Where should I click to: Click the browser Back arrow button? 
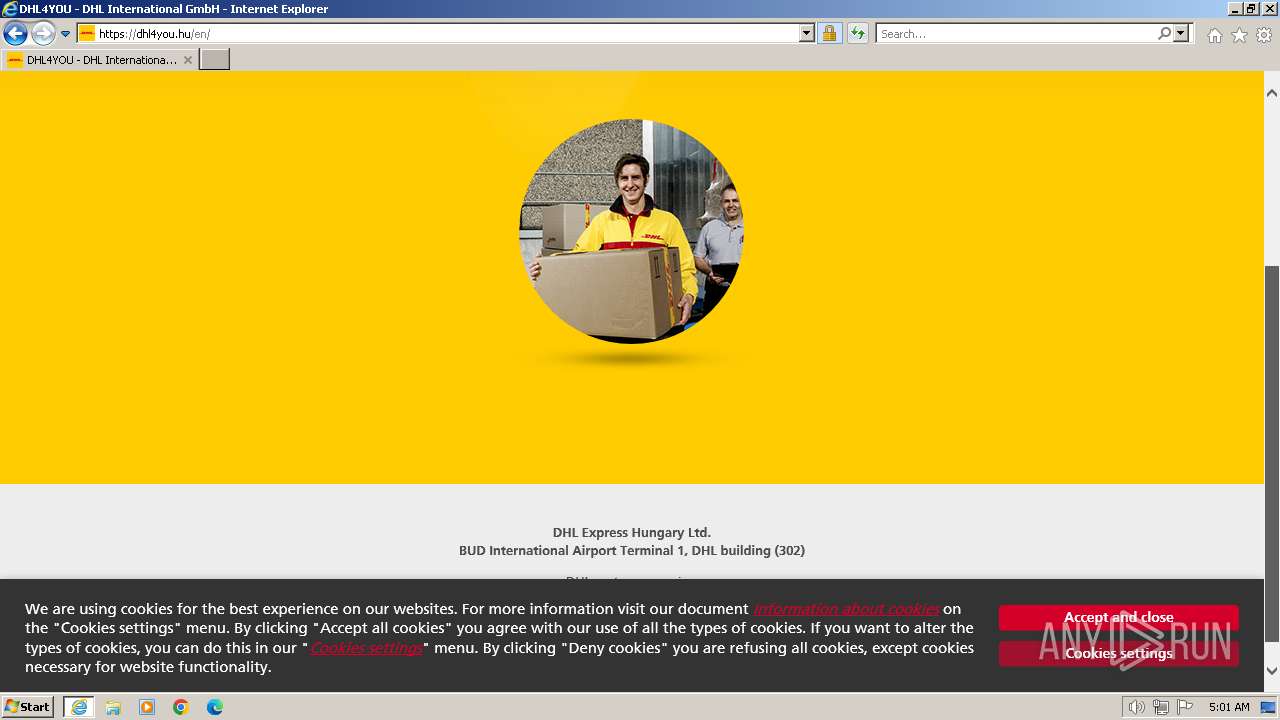(x=15, y=34)
